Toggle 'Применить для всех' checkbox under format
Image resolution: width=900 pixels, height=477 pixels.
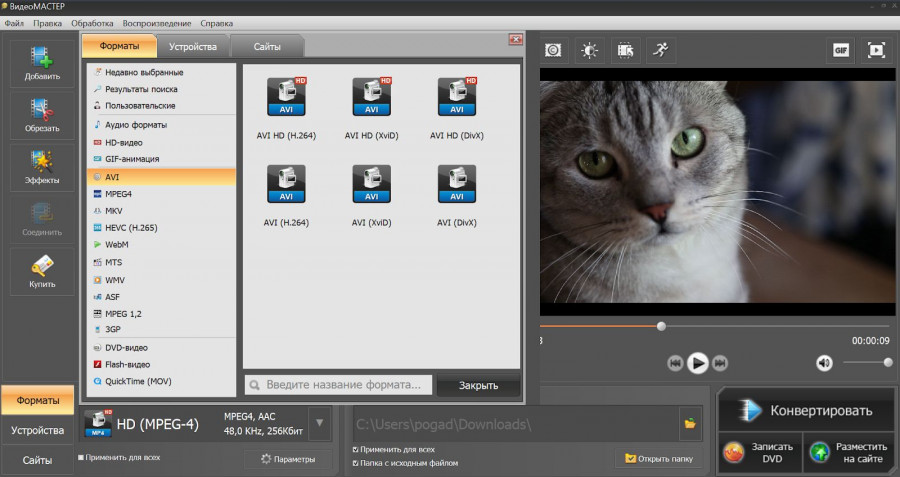[81, 458]
